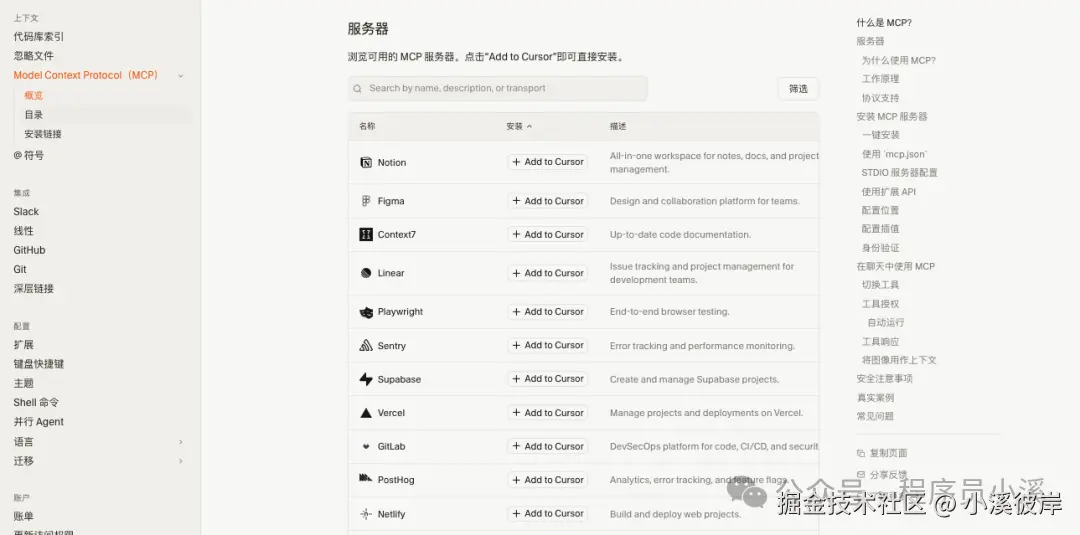Focus the server search field
Viewport: 1080px width, 535px height.
click(497, 89)
